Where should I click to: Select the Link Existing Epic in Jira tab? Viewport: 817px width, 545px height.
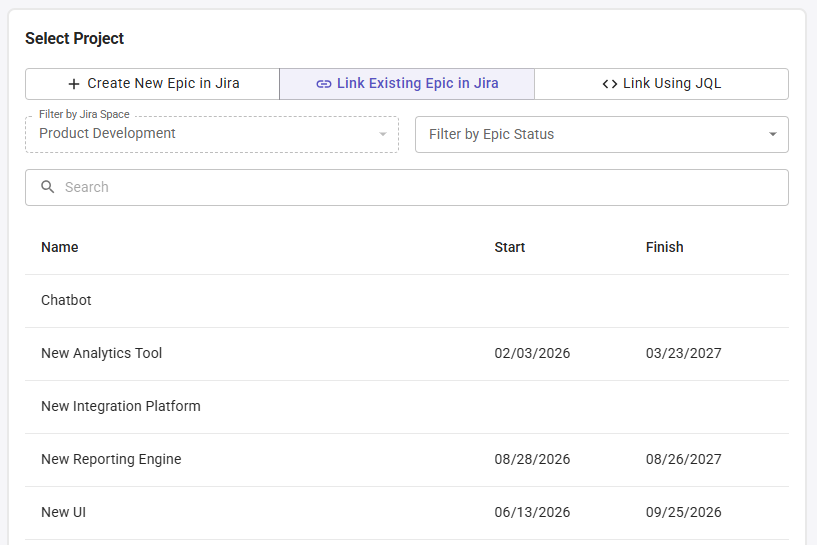407,84
